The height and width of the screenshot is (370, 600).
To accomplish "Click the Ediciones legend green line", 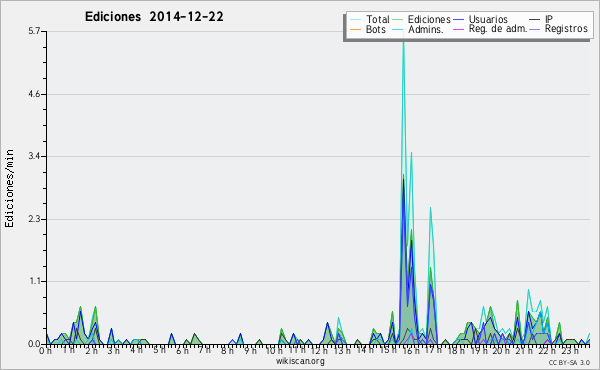I will pyautogui.click(x=398, y=20).
